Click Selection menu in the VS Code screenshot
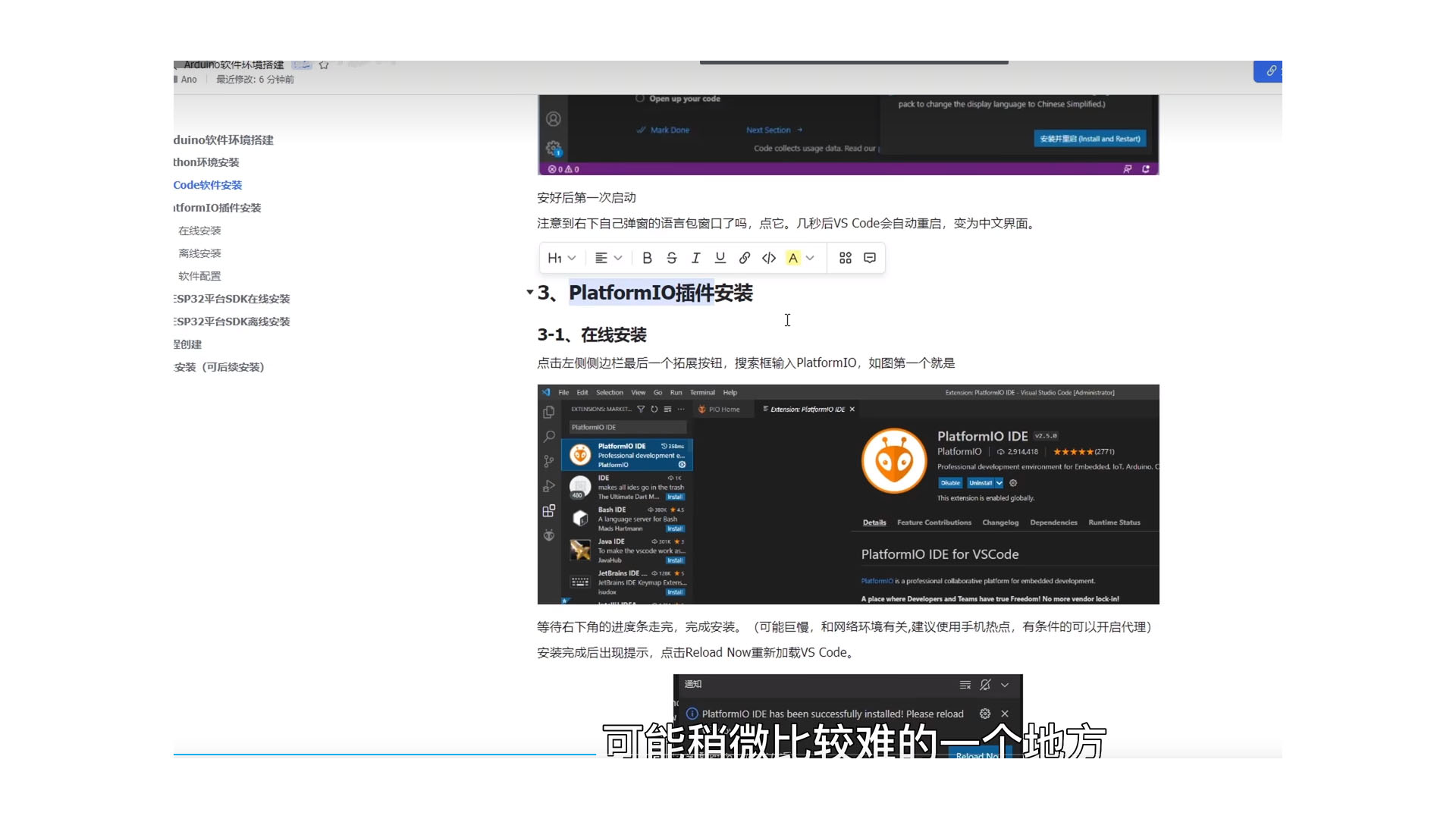 (609, 392)
